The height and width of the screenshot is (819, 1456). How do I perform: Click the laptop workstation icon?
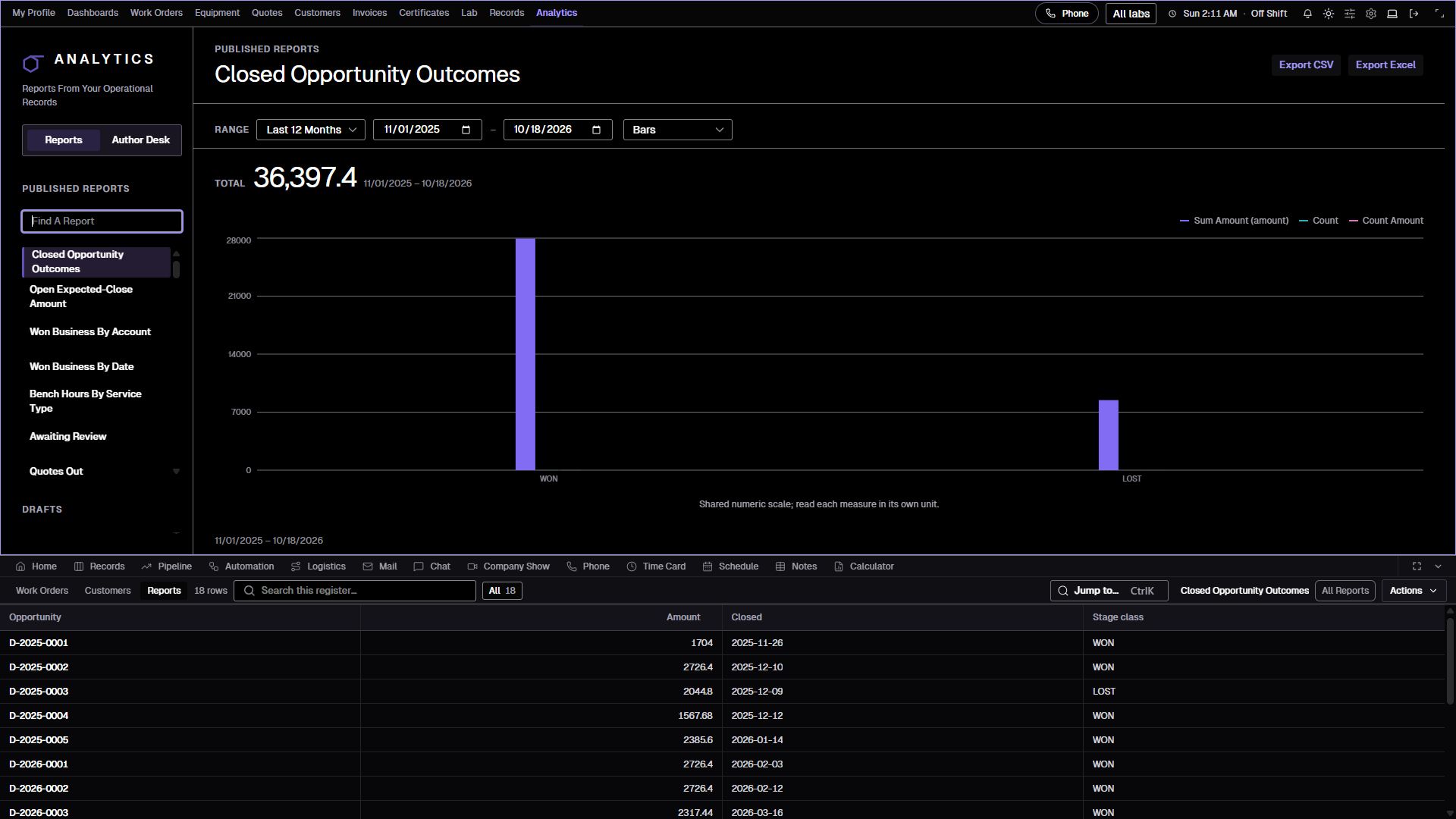1392,14
